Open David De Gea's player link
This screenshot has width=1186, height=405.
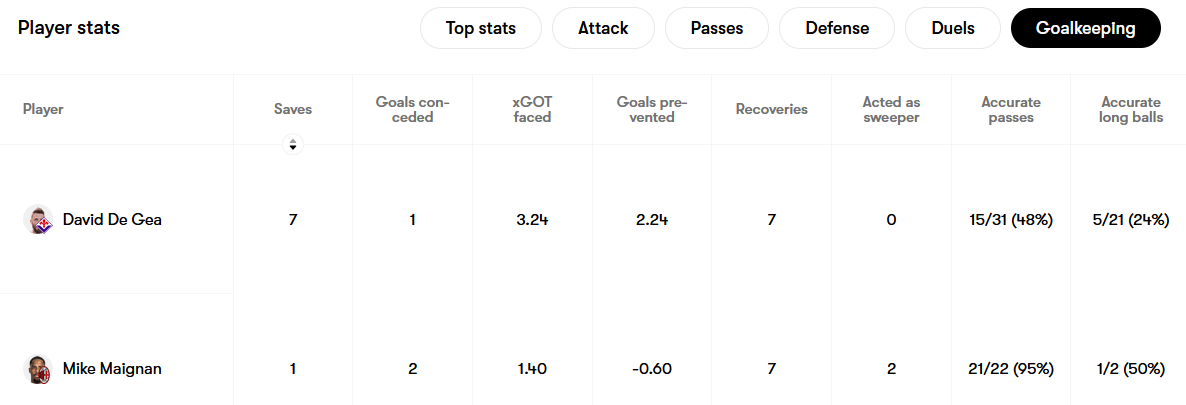[112, 220]
